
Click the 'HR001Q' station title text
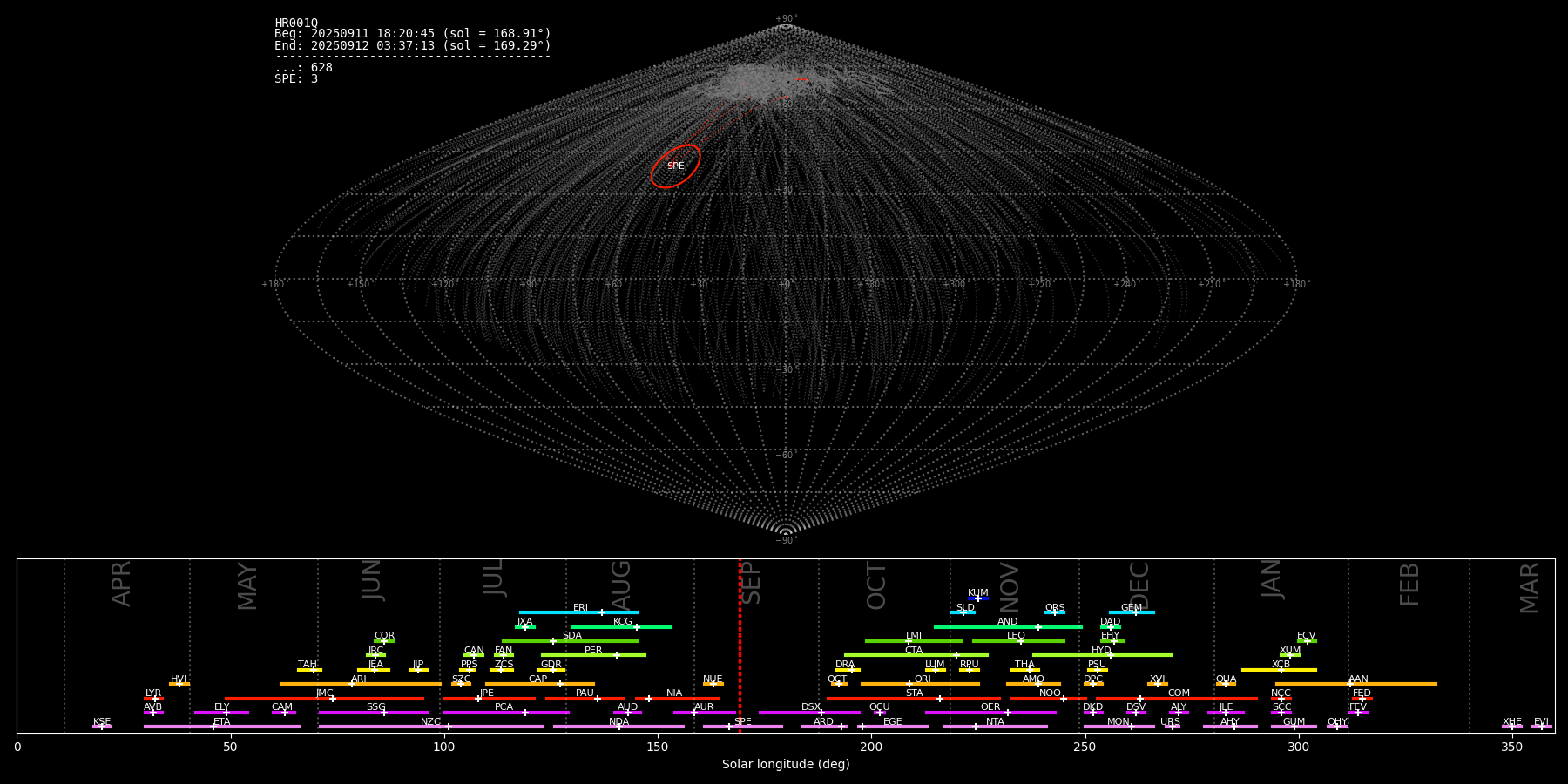click(296, 24)
